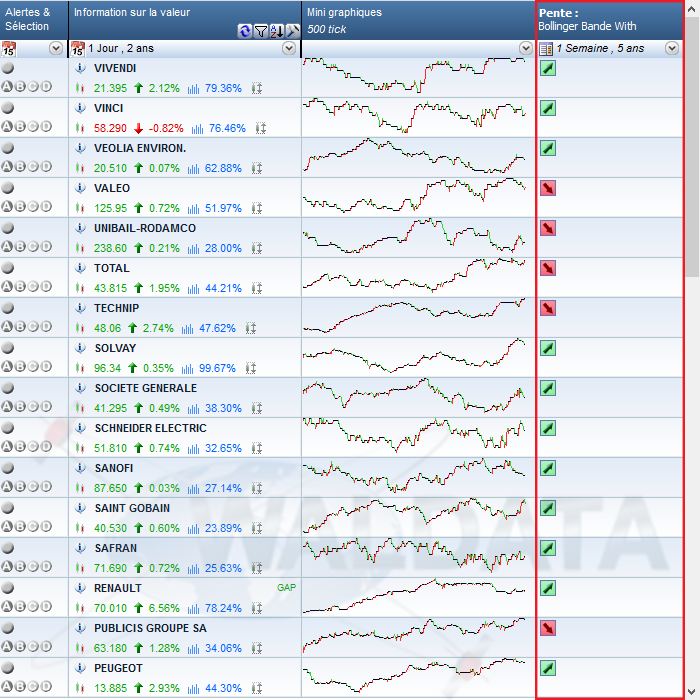Click the Information sur la valeur header
The height and width of the screenshot is (700, 700).
click(x=185, y=20)
